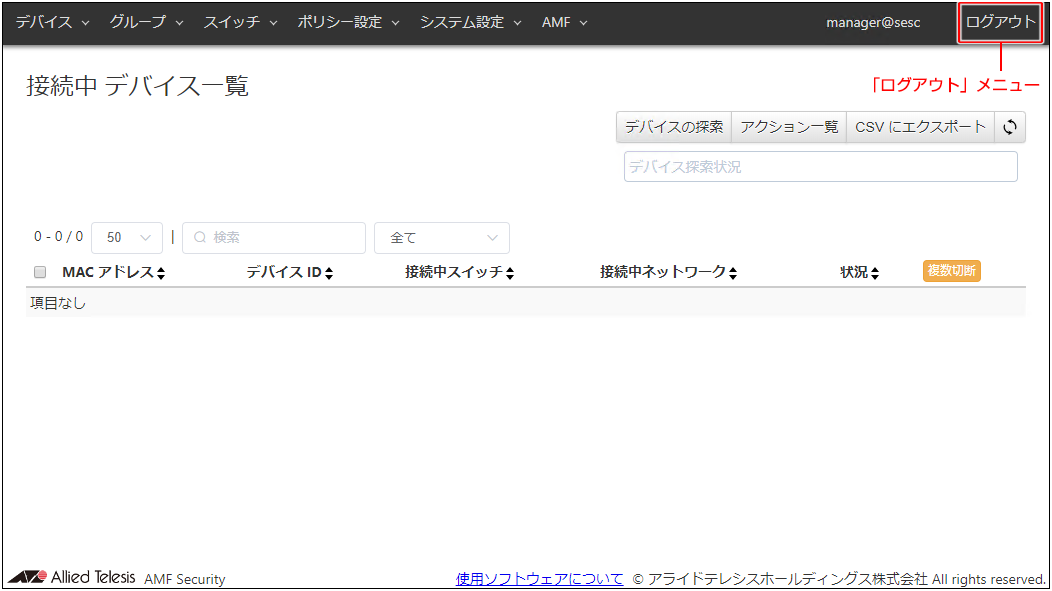Sort by 接続中スイッチ column arrows

[509, 273]
